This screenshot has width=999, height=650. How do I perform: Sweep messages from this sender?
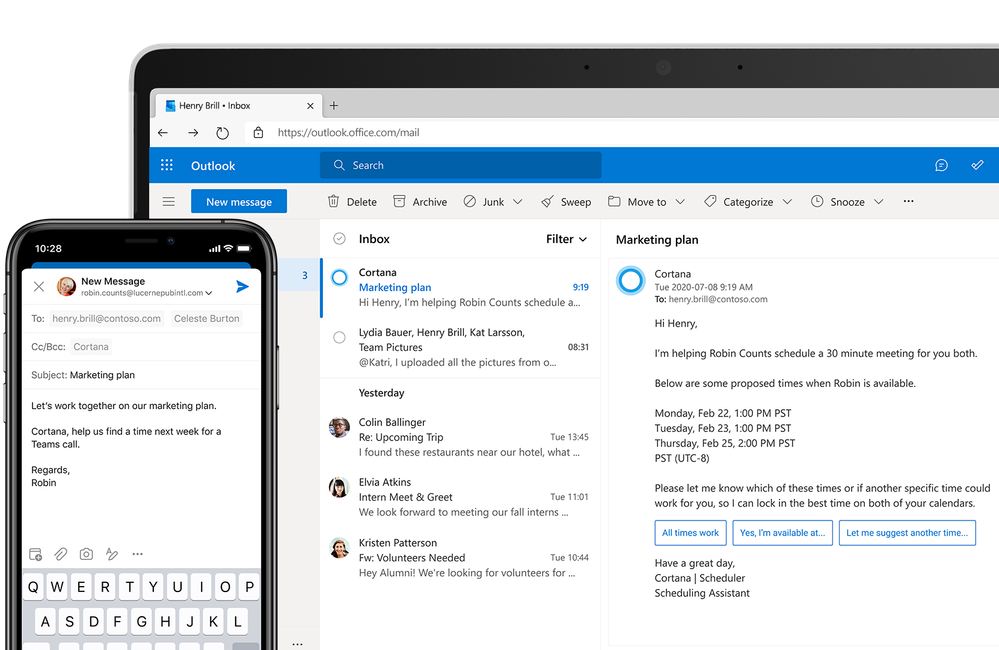click(x=566, y=201)
